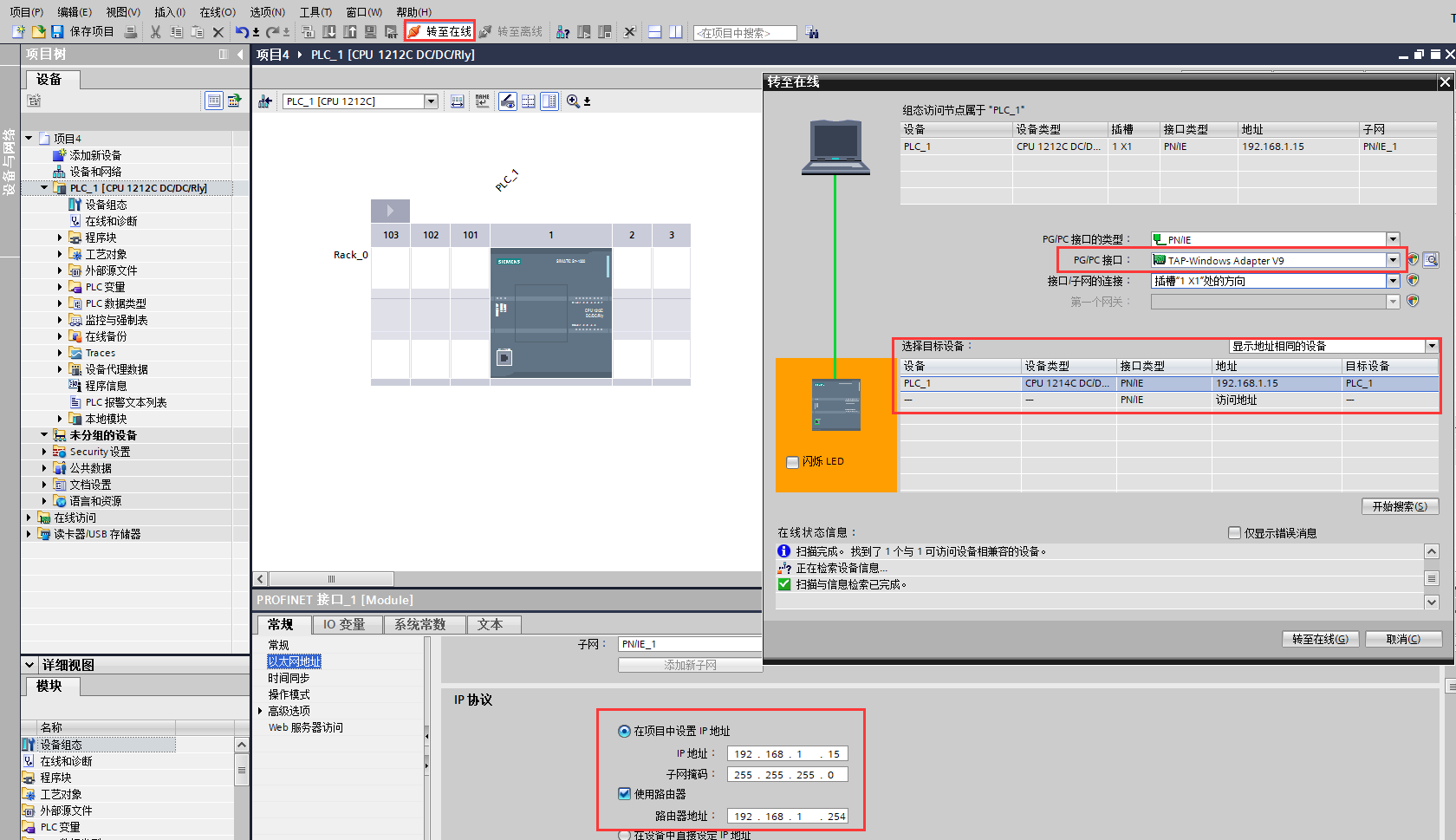
Task: Open accessible devices help icon in toolbar
Action: (563, 32)
